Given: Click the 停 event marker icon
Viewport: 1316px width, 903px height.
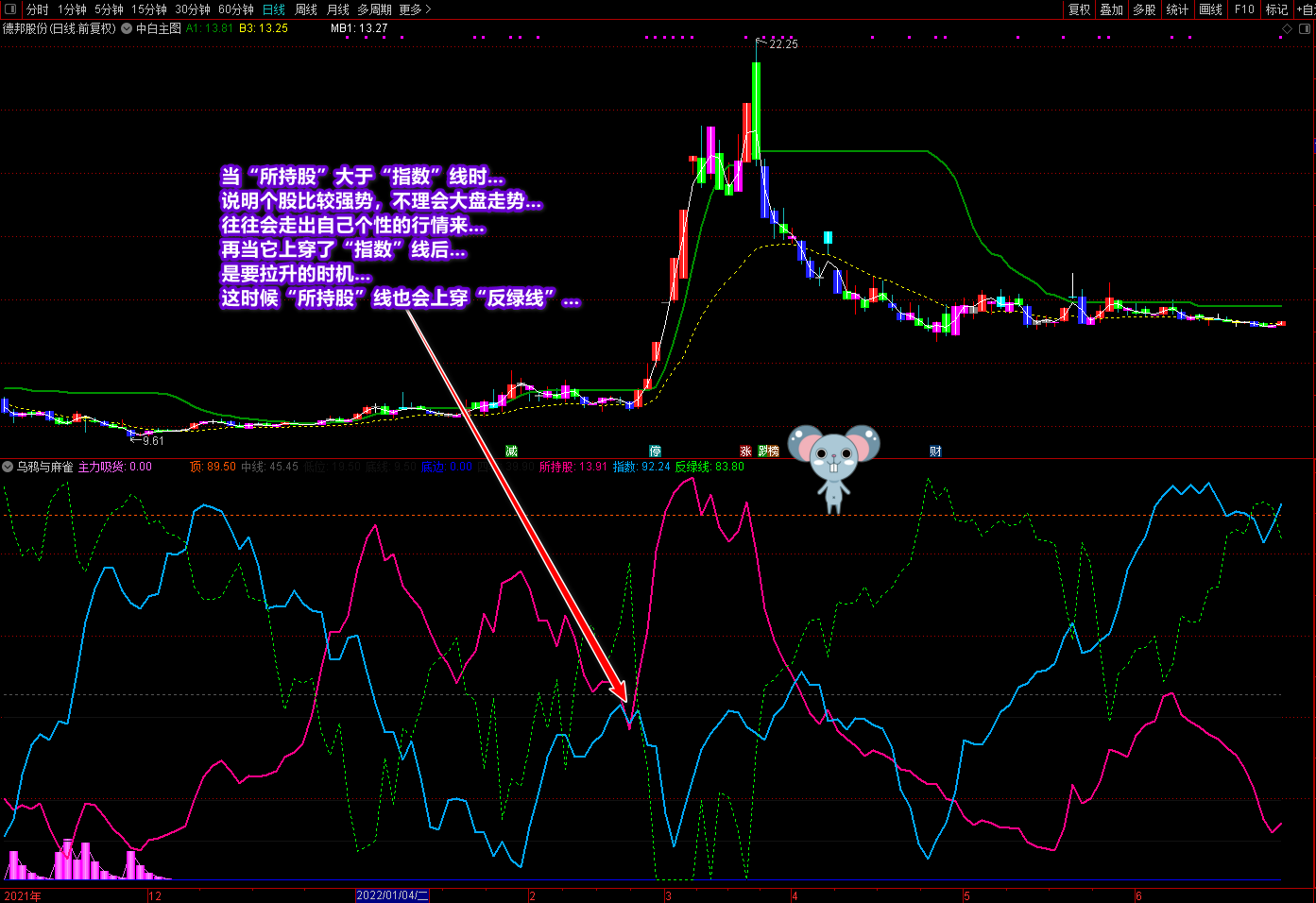Looking at the screenshot, I should point(655,451).
